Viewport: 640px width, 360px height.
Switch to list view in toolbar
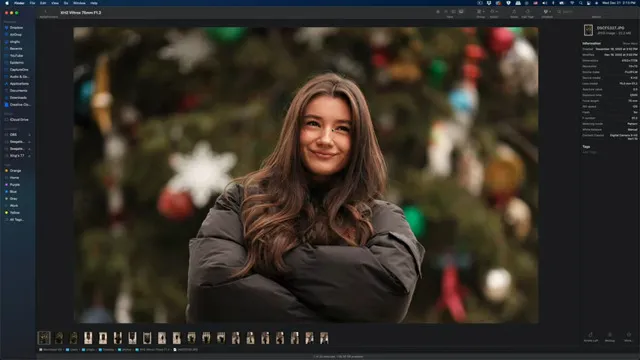click(x=446, y=12)
